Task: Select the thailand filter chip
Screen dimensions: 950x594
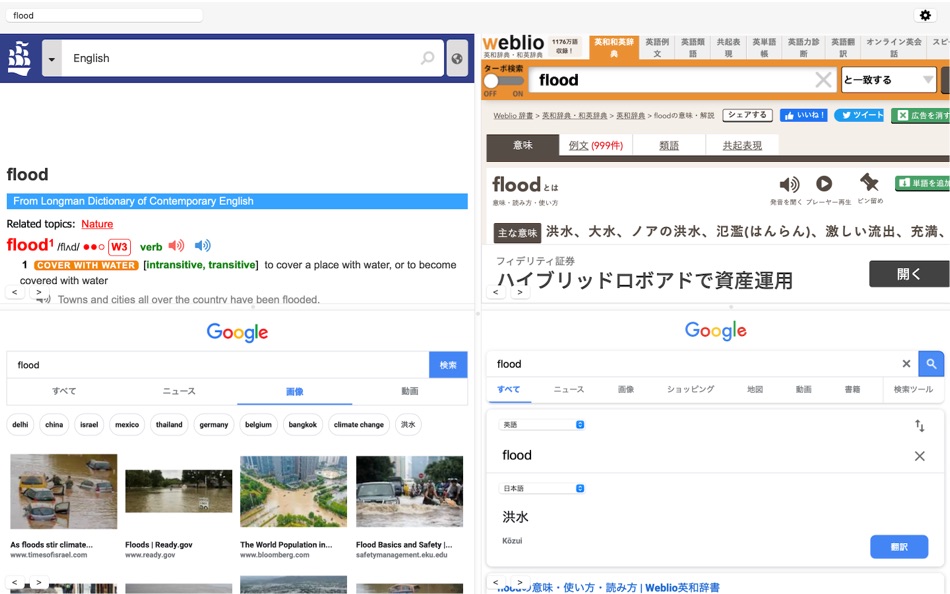Action: point(169,424)
